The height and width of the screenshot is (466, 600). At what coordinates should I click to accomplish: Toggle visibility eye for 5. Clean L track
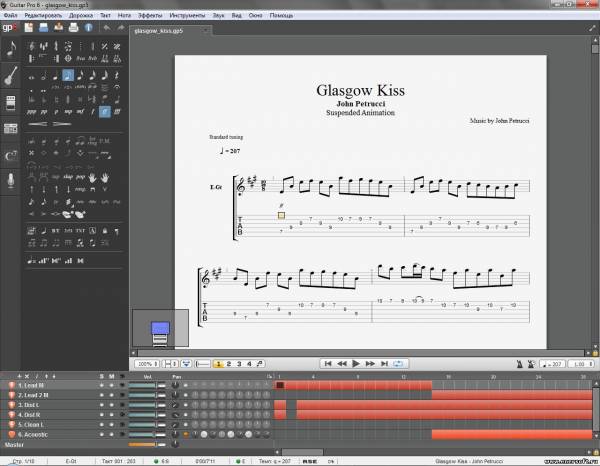[x=122, y=425]
